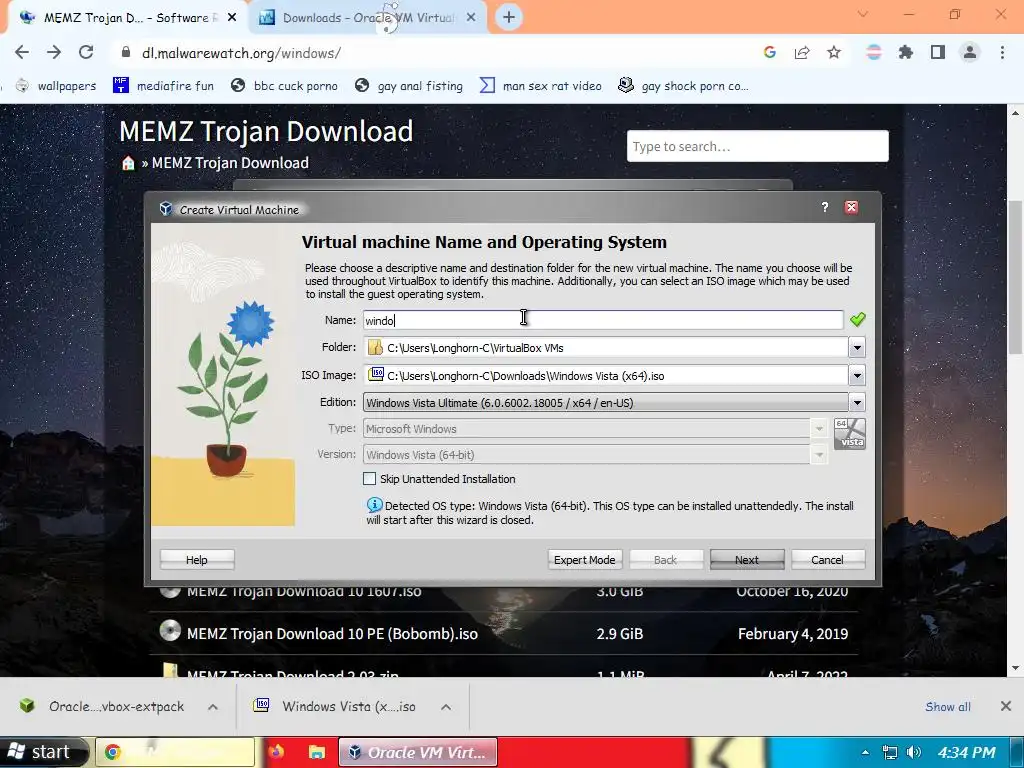Screen dimensions: 1024x768
Task: Click the greyed-out Back button
Action: pyautogui.click(x=665, y=560)
